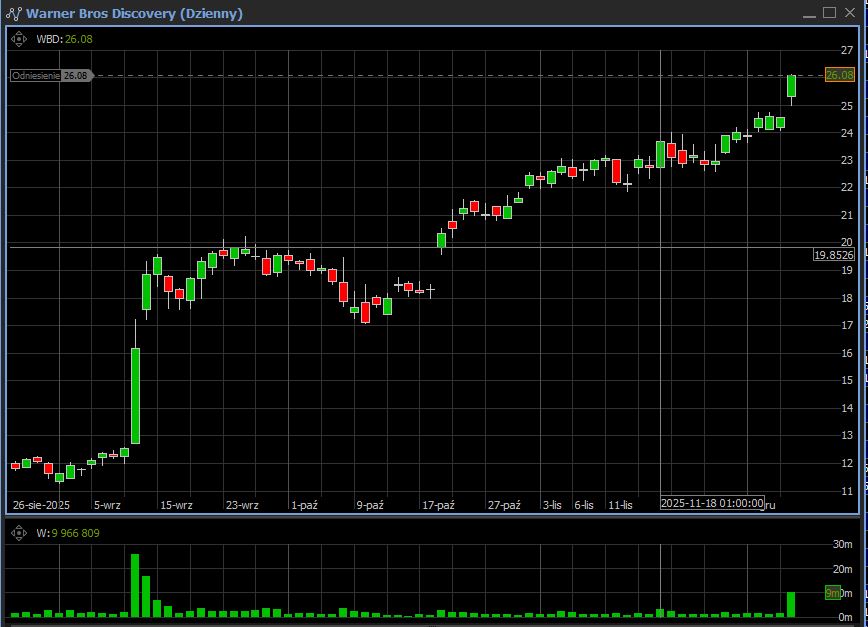Viewport: 868px width, 627px height.
Task: Click the pan arrows icon beside WBD
Action: 19,39
